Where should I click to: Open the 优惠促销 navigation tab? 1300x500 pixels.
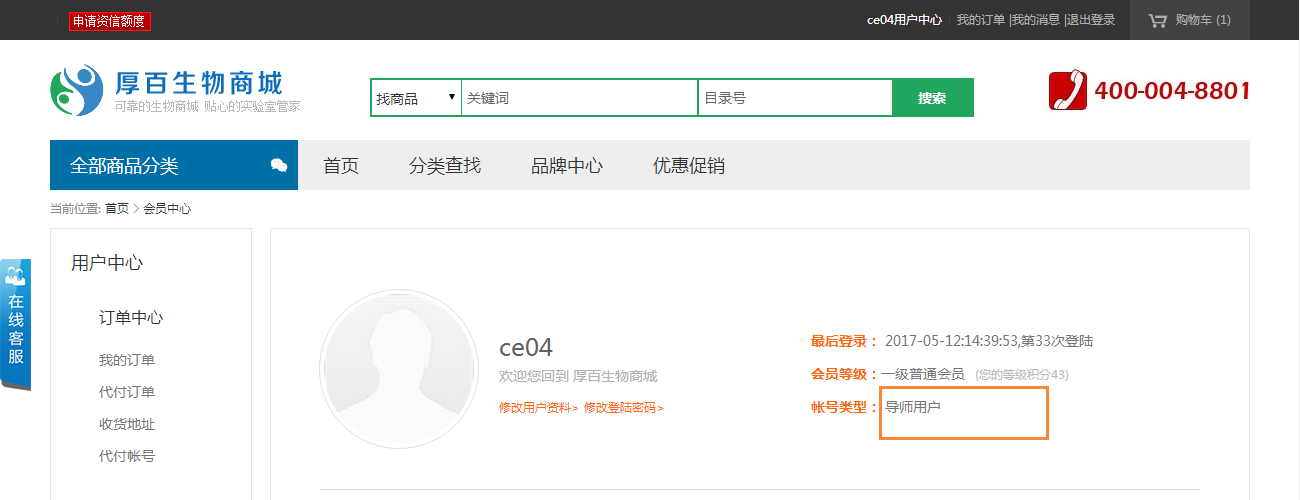689,166
